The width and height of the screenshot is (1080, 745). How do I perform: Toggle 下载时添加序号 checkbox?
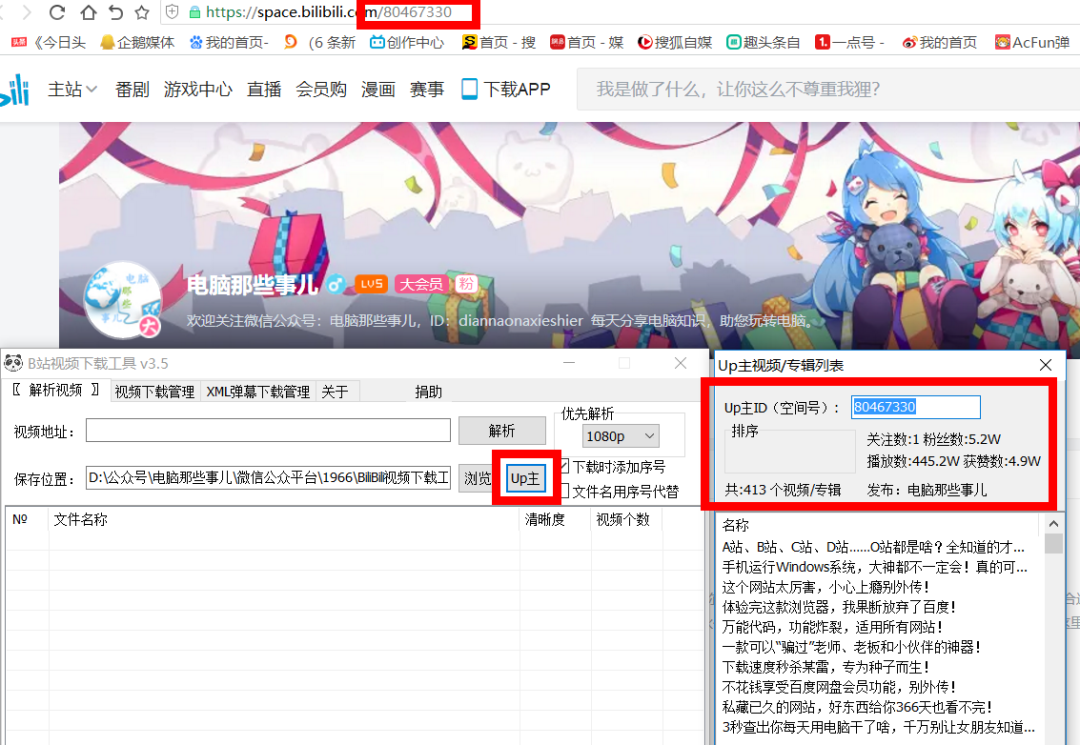click(x=565, y=466)
